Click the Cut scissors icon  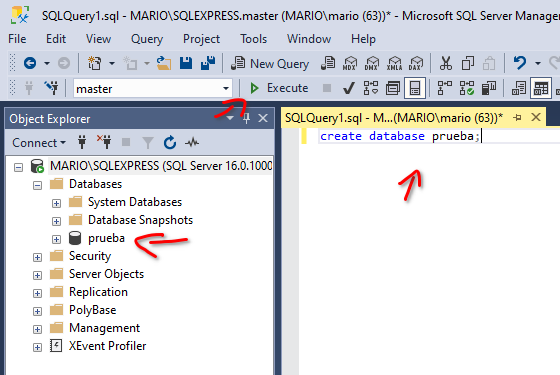445,63
